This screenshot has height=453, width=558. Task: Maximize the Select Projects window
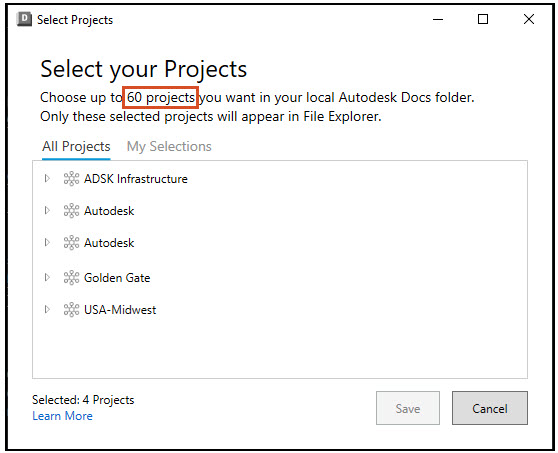pyautogui.click(x=483, y=19)
